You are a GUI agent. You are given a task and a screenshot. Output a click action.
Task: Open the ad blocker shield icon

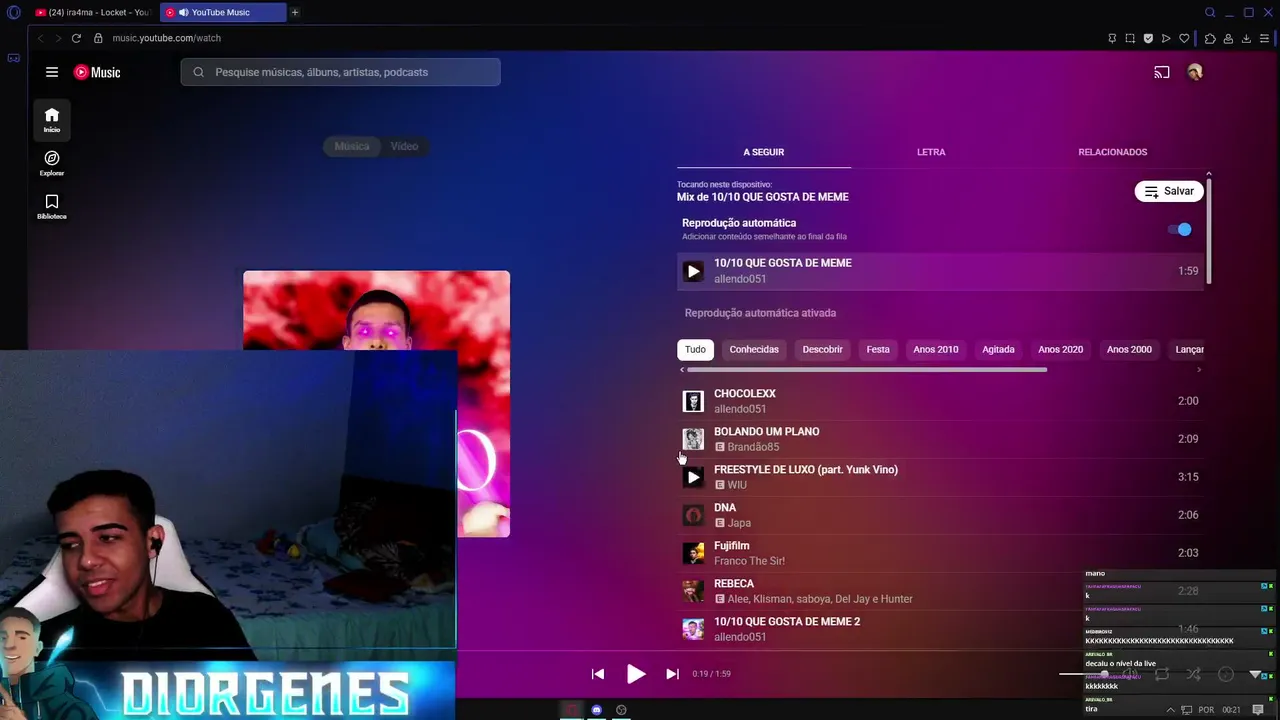[x=1148, y=38]
